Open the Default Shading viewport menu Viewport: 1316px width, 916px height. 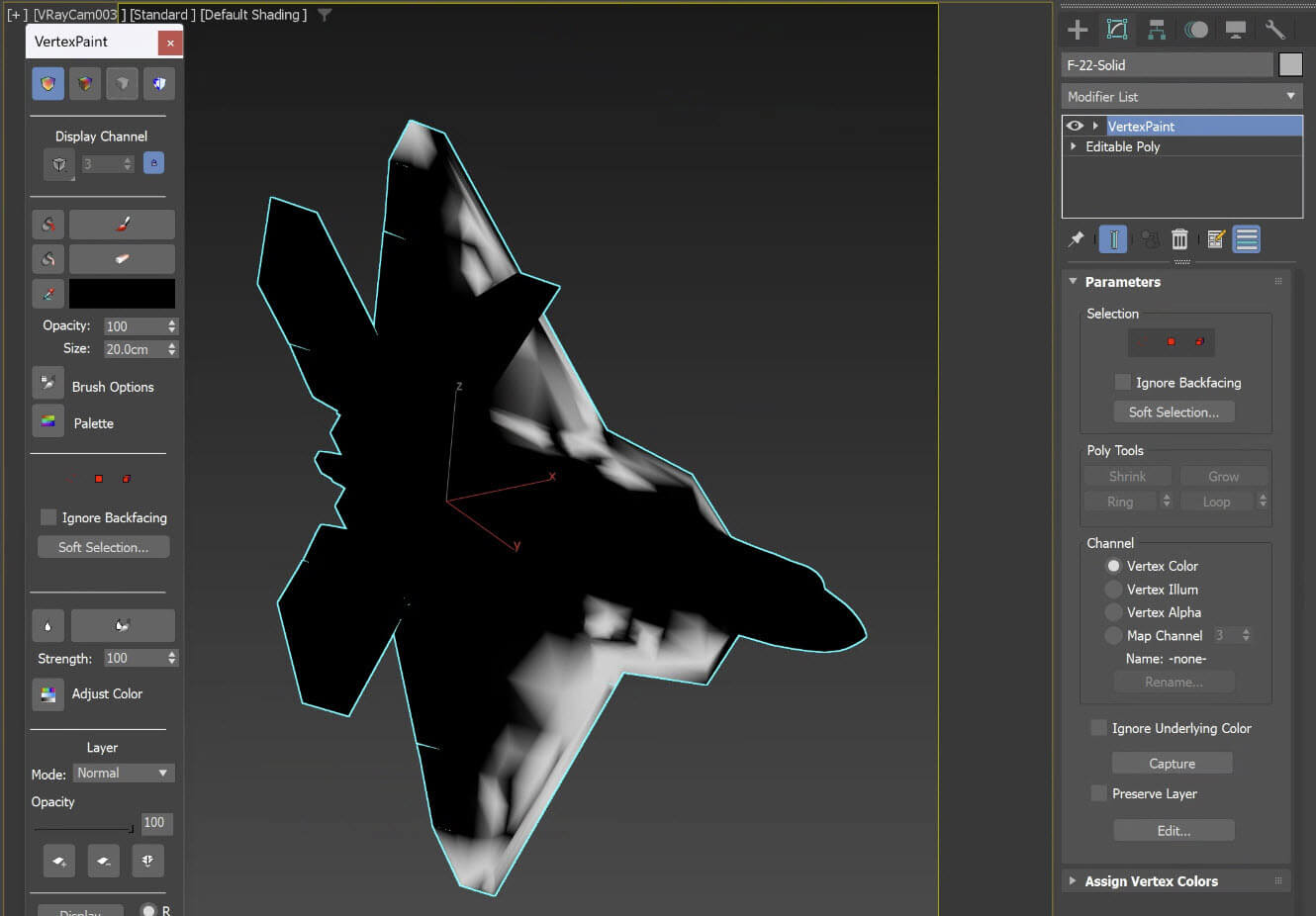click(x=253, y=15)
